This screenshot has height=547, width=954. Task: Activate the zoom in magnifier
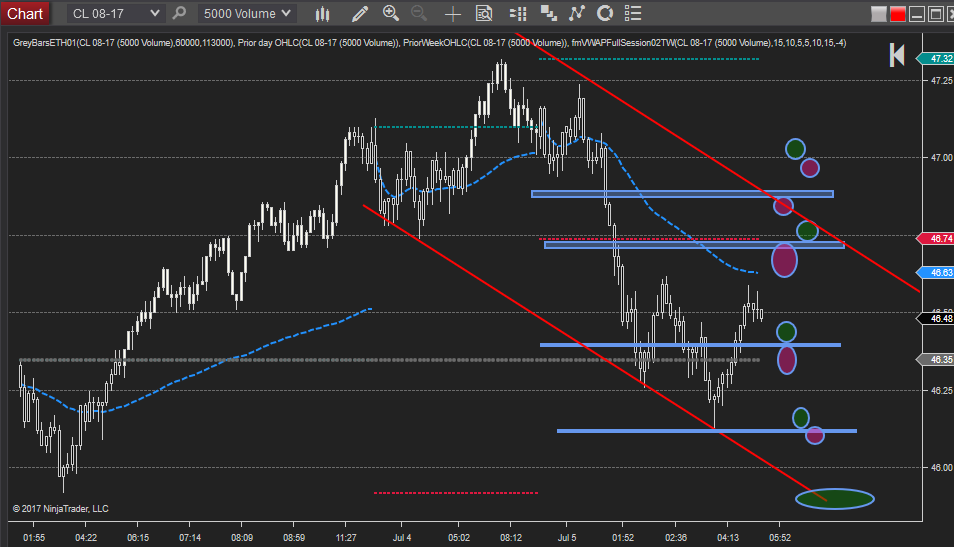391,13
